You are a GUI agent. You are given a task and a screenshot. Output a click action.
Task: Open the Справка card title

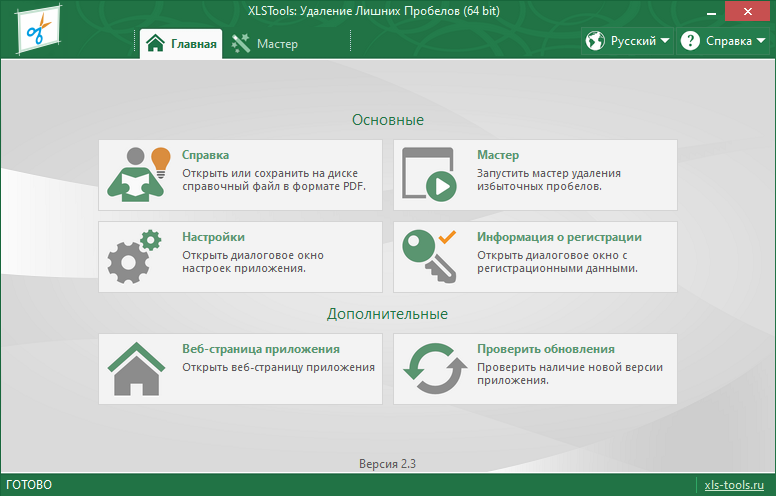205,155
